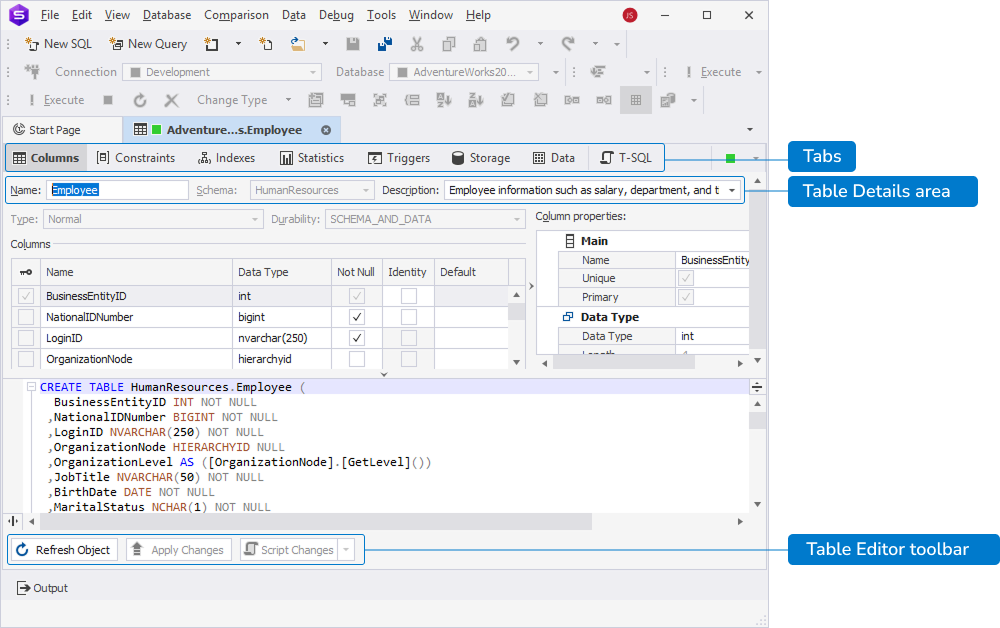Screen dimensions: 1000x628
Task: Open the Script Changes dropdown arrow
Action: pos(346,550)
